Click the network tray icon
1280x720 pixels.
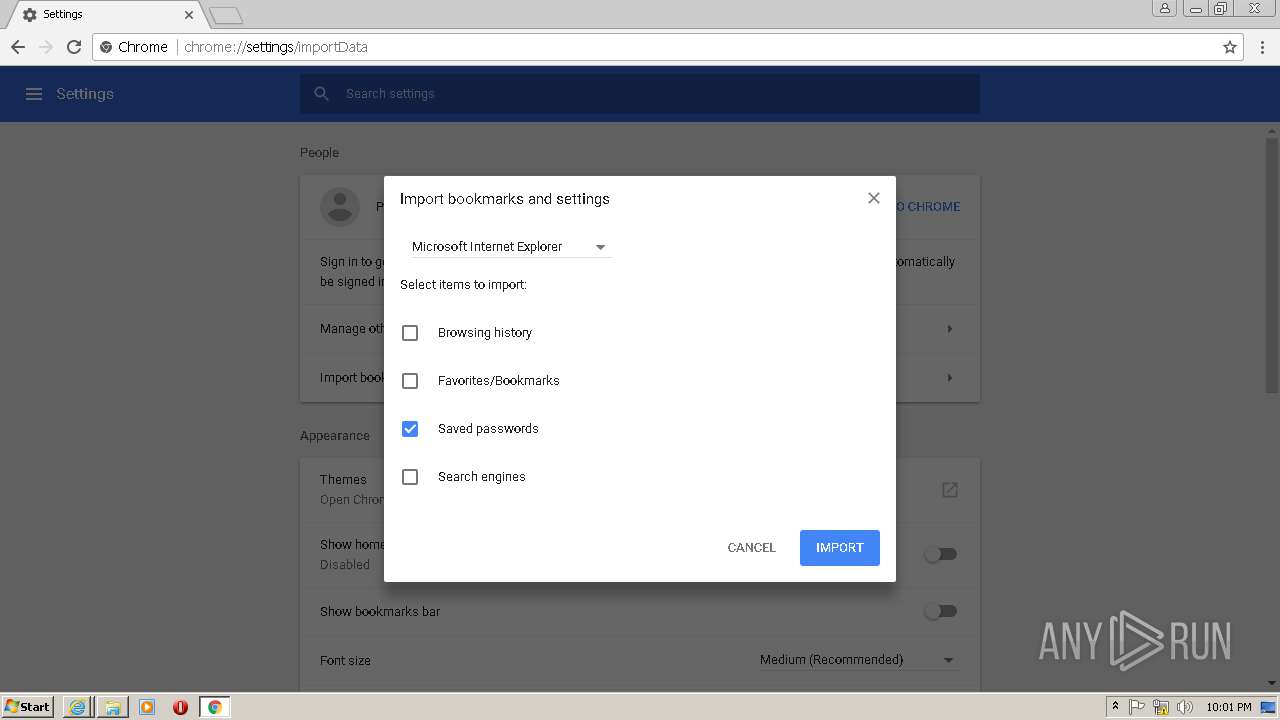click(1161, 707)
